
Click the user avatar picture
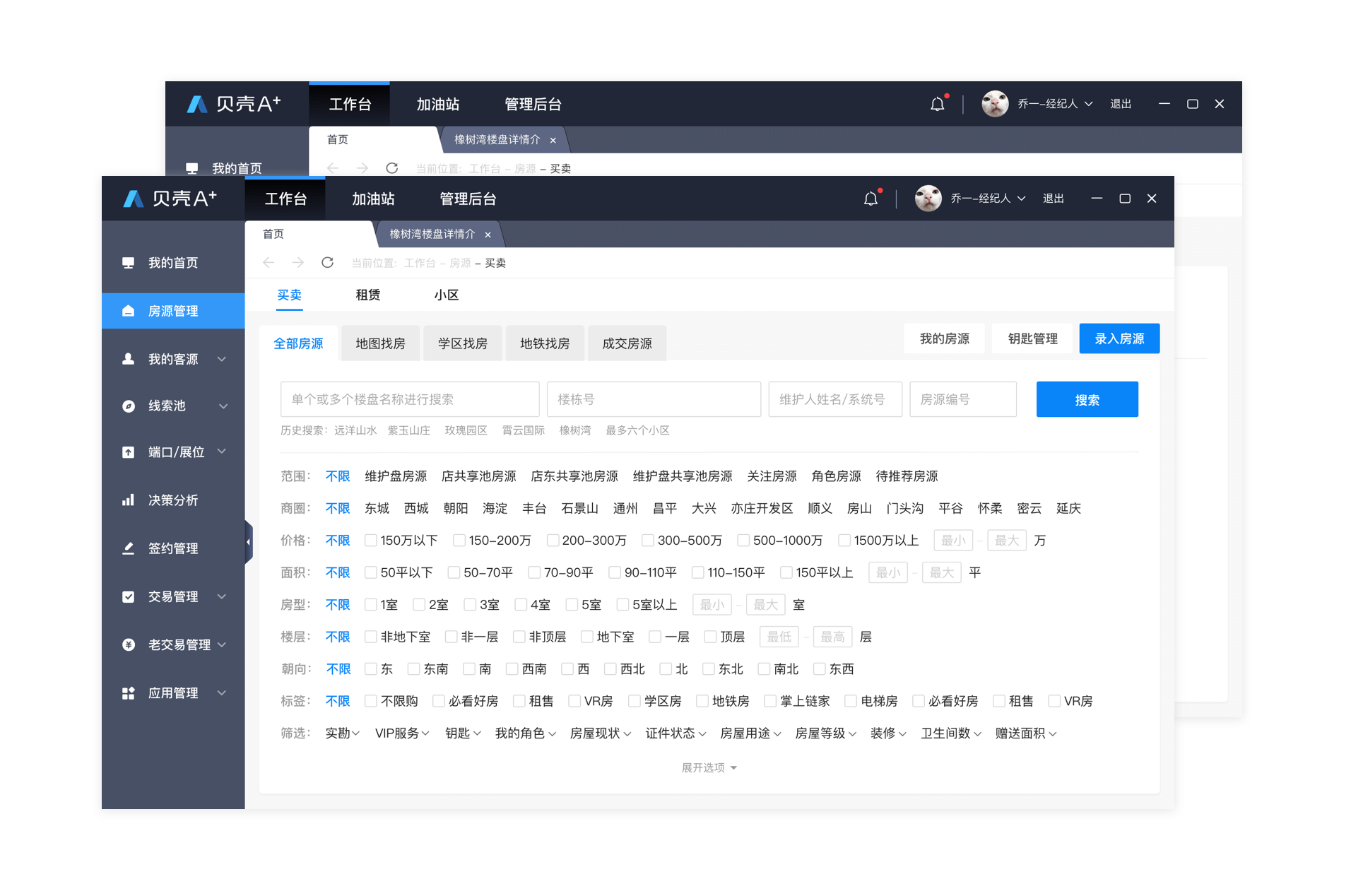point(928,199)
